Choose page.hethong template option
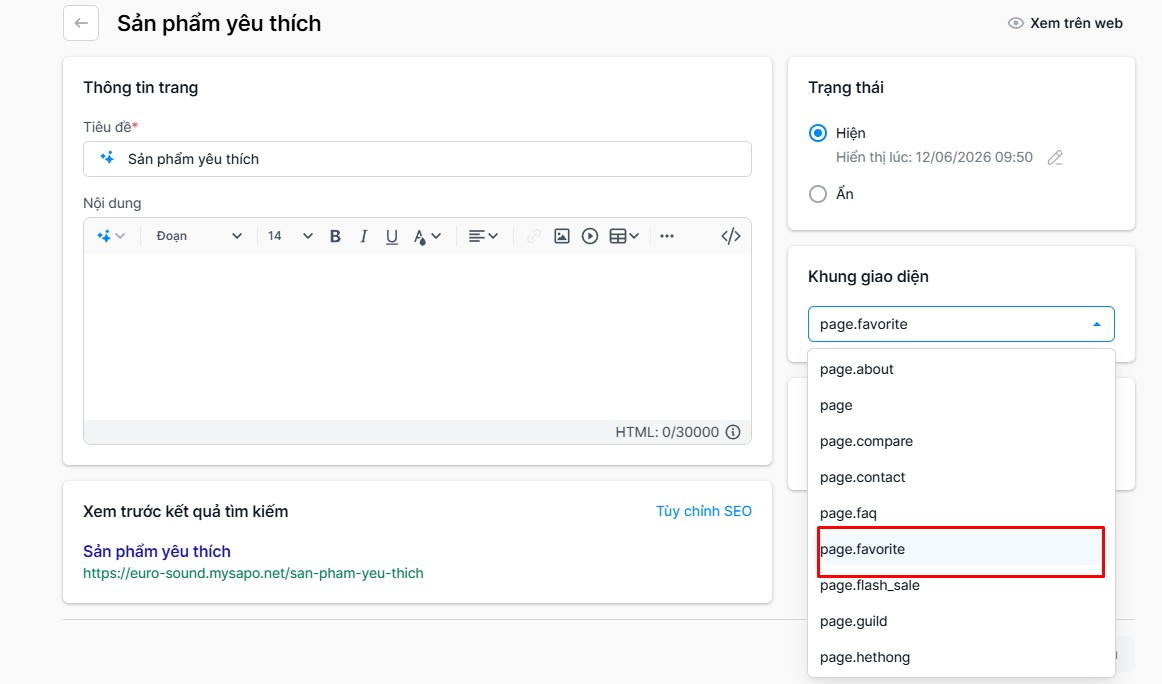 pyautogui.click(x=961, y=657)
